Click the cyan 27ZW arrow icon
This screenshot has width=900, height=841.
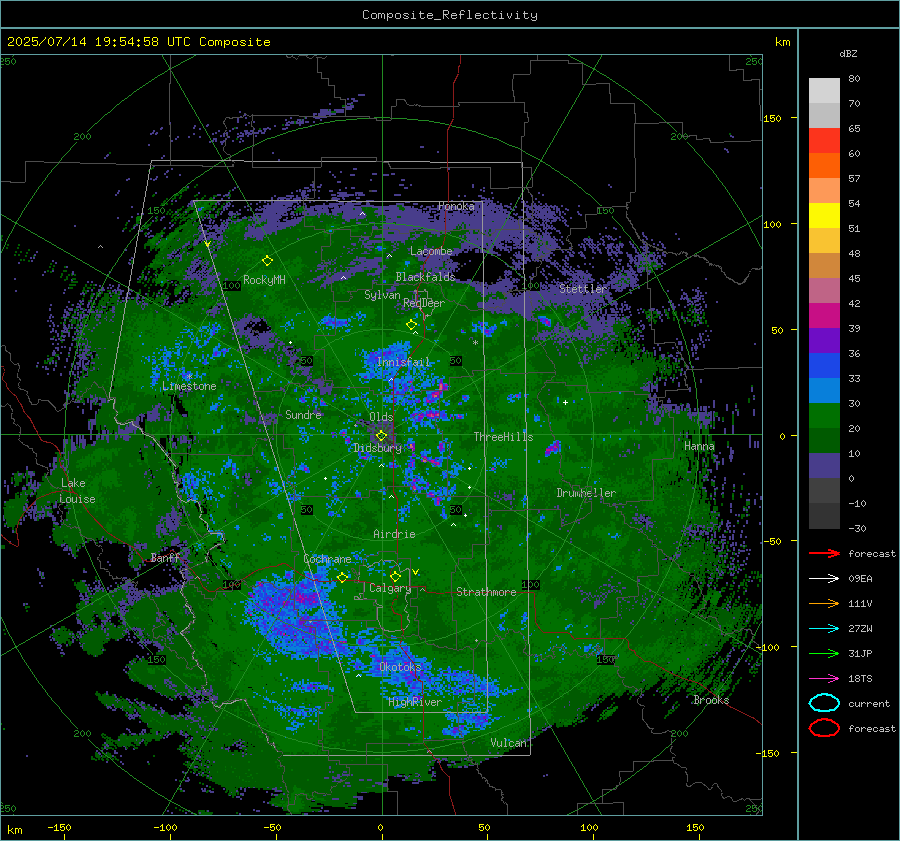click(824, 629)
